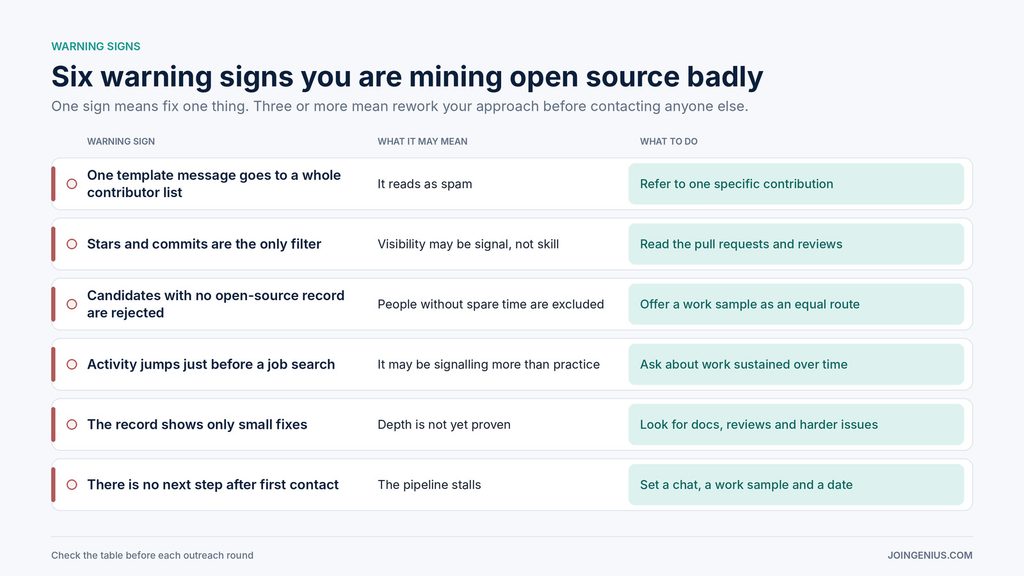Click the 'Set a chat, a work sample and a date' box
1024x576 pixels.
(796, 485)
